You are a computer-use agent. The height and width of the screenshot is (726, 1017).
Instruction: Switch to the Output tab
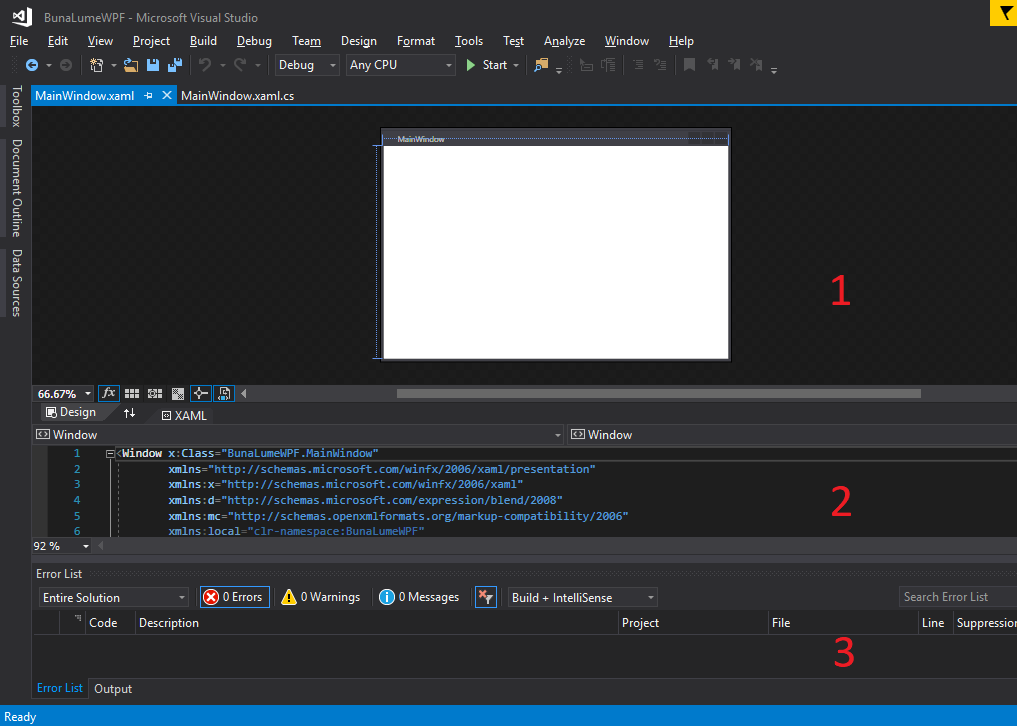click(113, 688)
